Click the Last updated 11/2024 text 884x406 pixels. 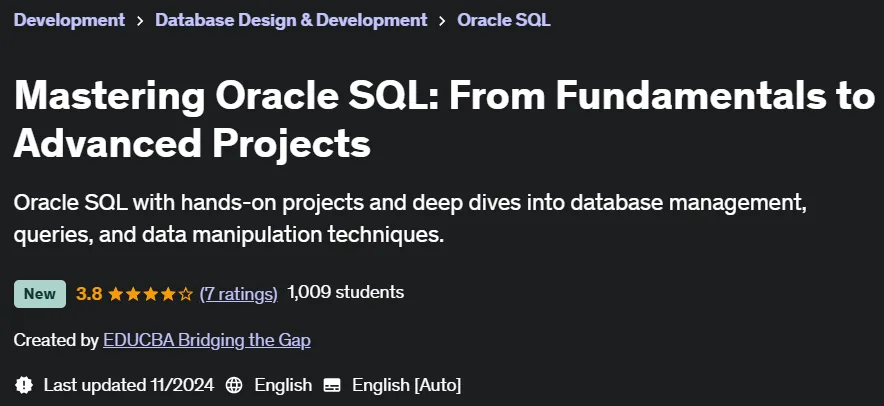pos(129,385)
